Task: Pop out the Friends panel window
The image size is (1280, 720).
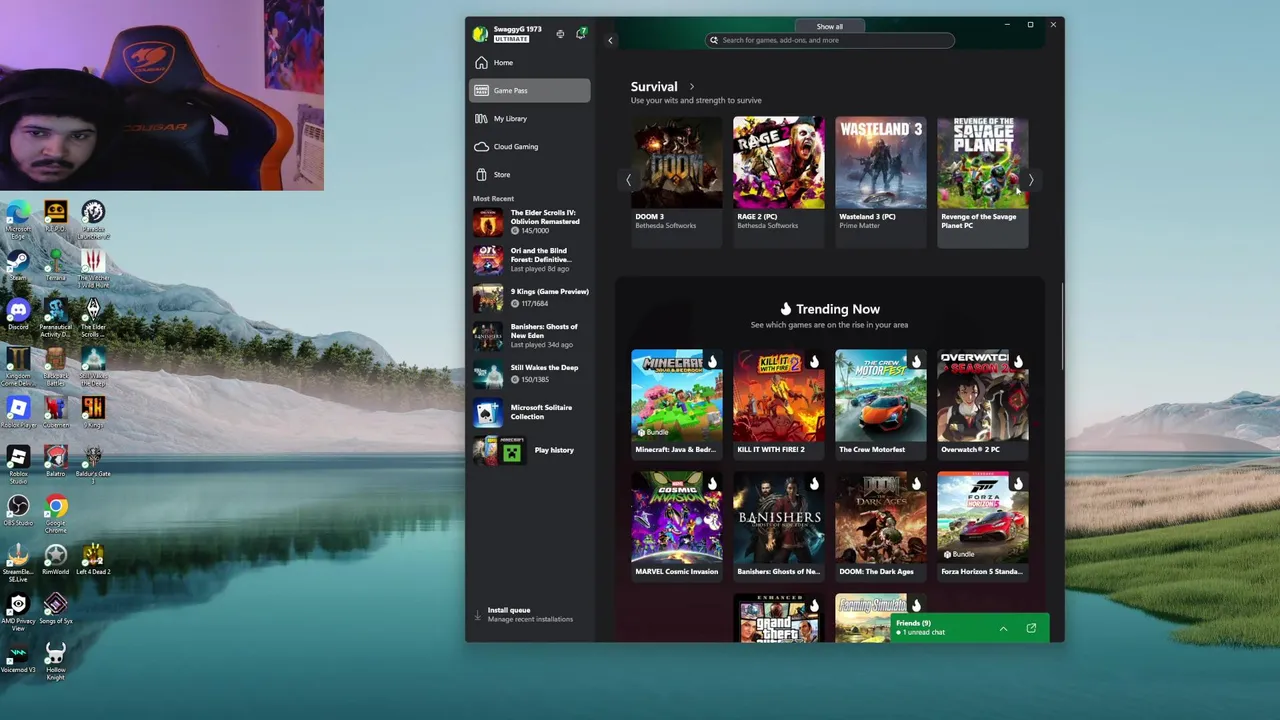Action: [x=1031, y=629]
